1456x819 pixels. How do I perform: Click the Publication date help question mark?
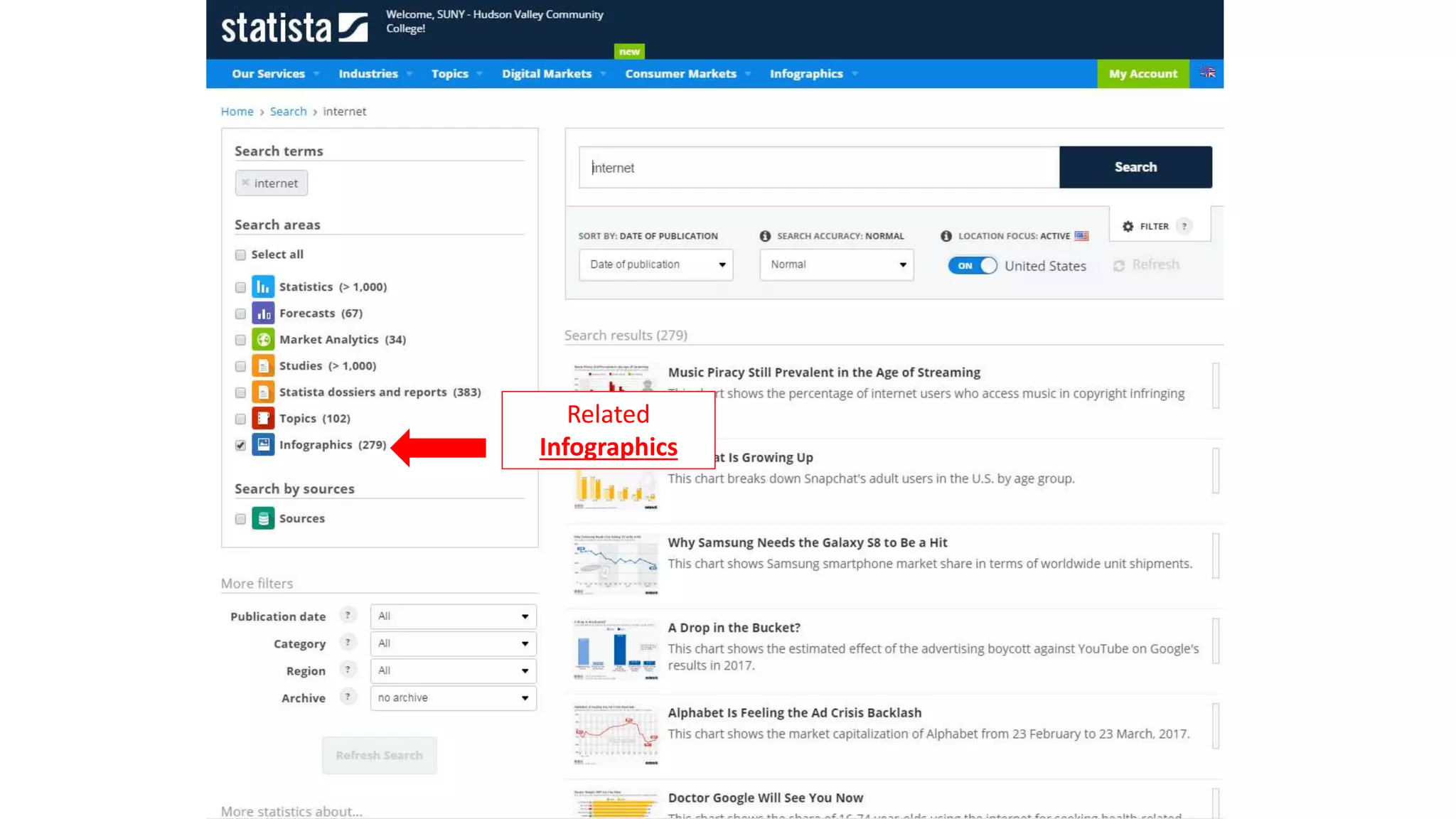(347, 616)
